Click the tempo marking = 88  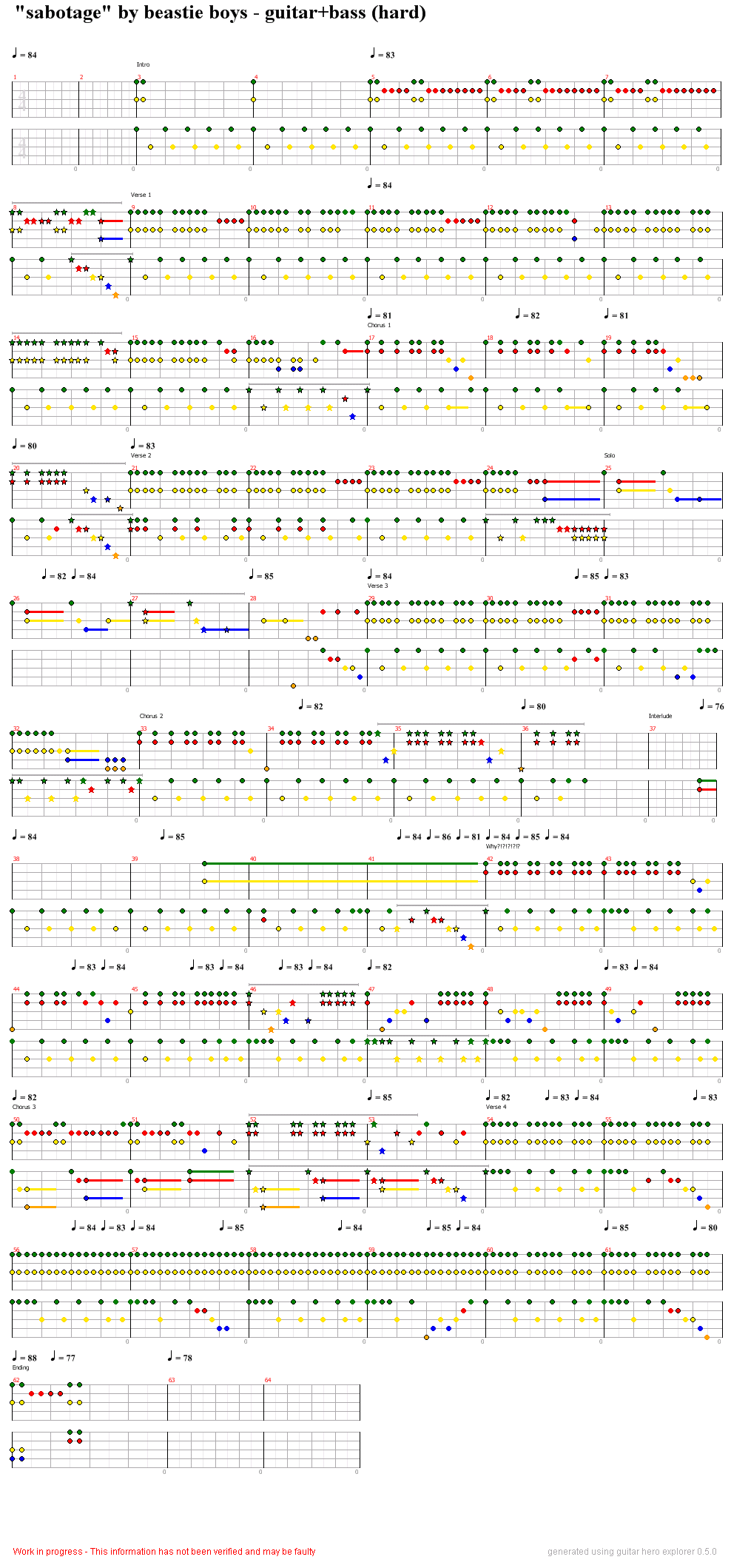(x=24, y=1357)
